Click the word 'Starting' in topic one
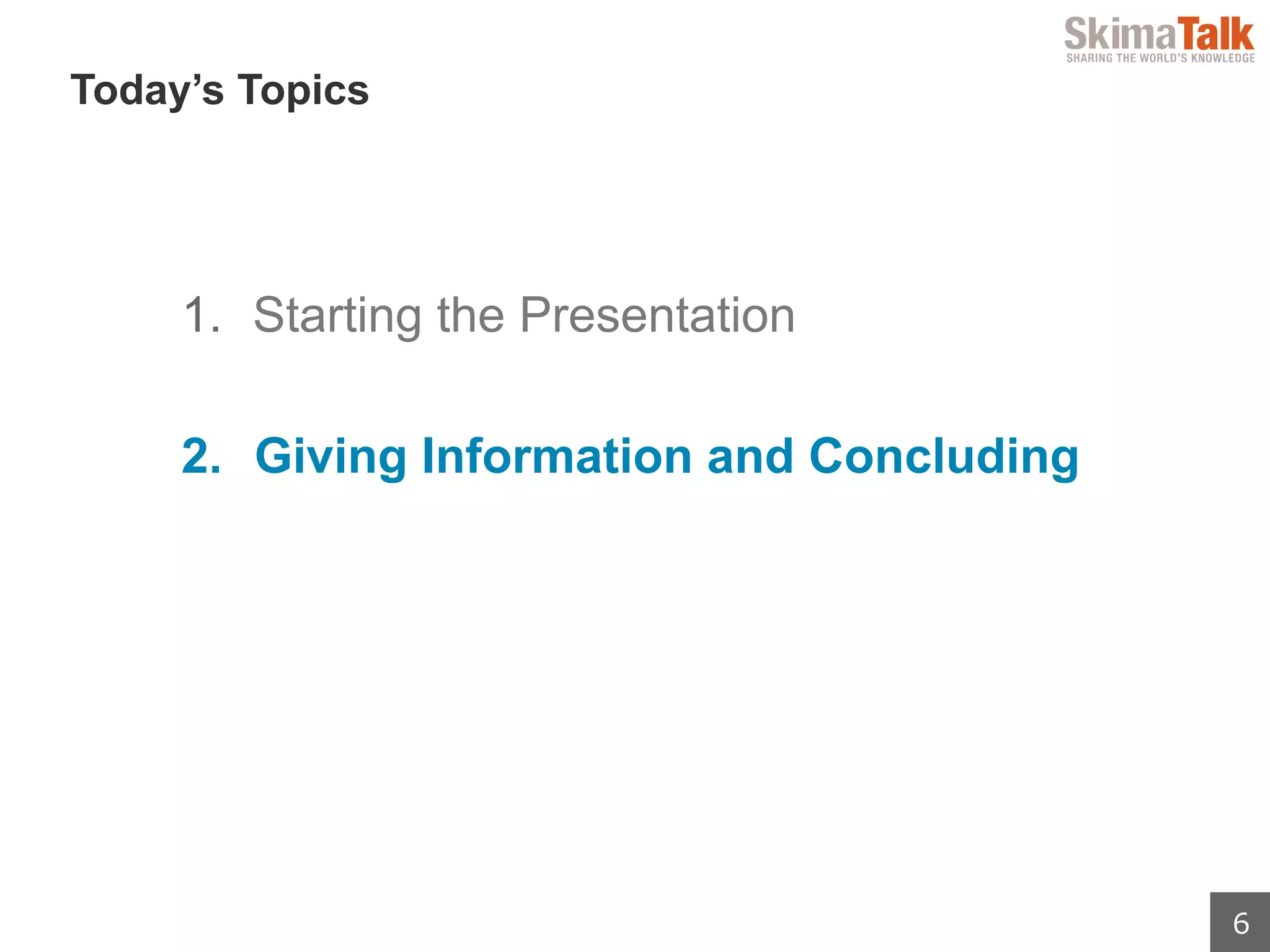Viewport: 1270px width, 952px height. [x=338, y=316]
